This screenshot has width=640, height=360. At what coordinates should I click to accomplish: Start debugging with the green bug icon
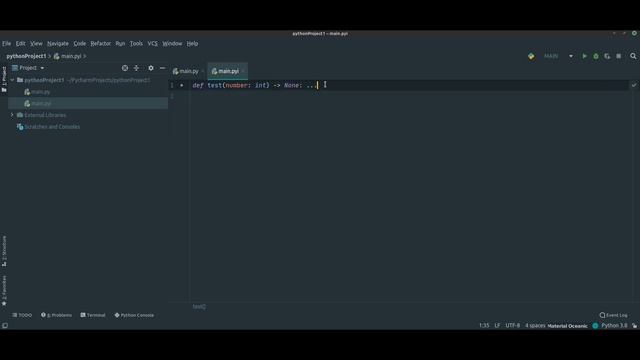(596, 56)
